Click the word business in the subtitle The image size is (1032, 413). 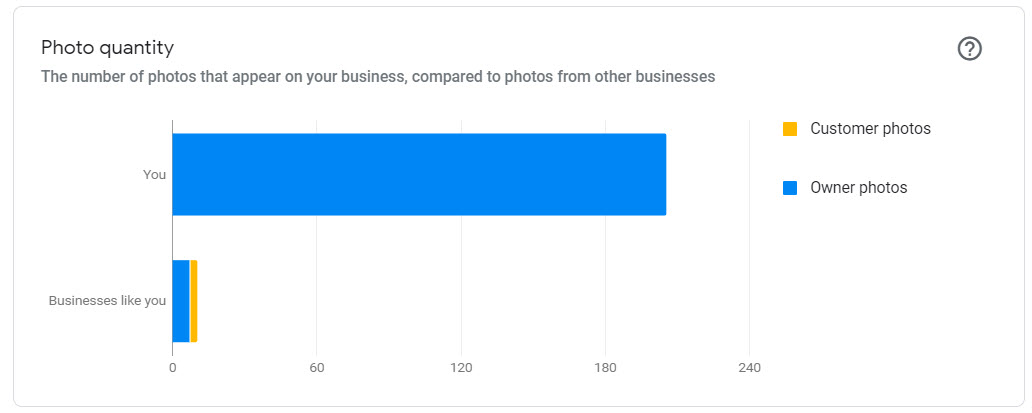[x=373, y=77]
